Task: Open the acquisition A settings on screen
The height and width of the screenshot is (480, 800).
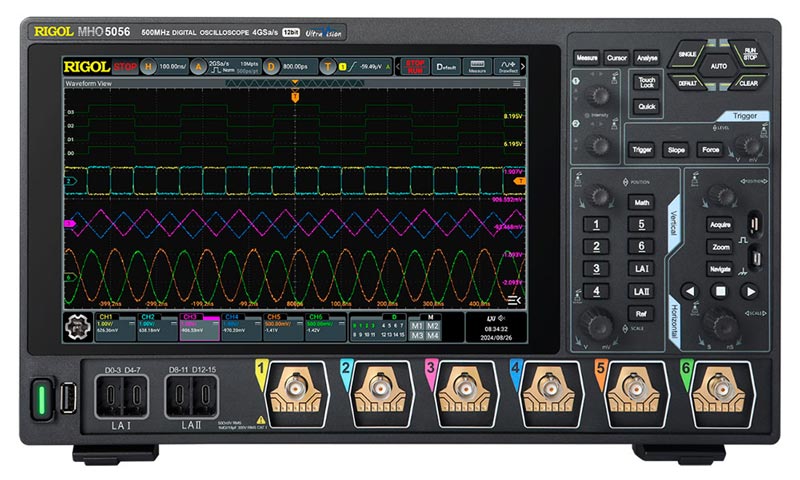Action: (x=198, y=66)
